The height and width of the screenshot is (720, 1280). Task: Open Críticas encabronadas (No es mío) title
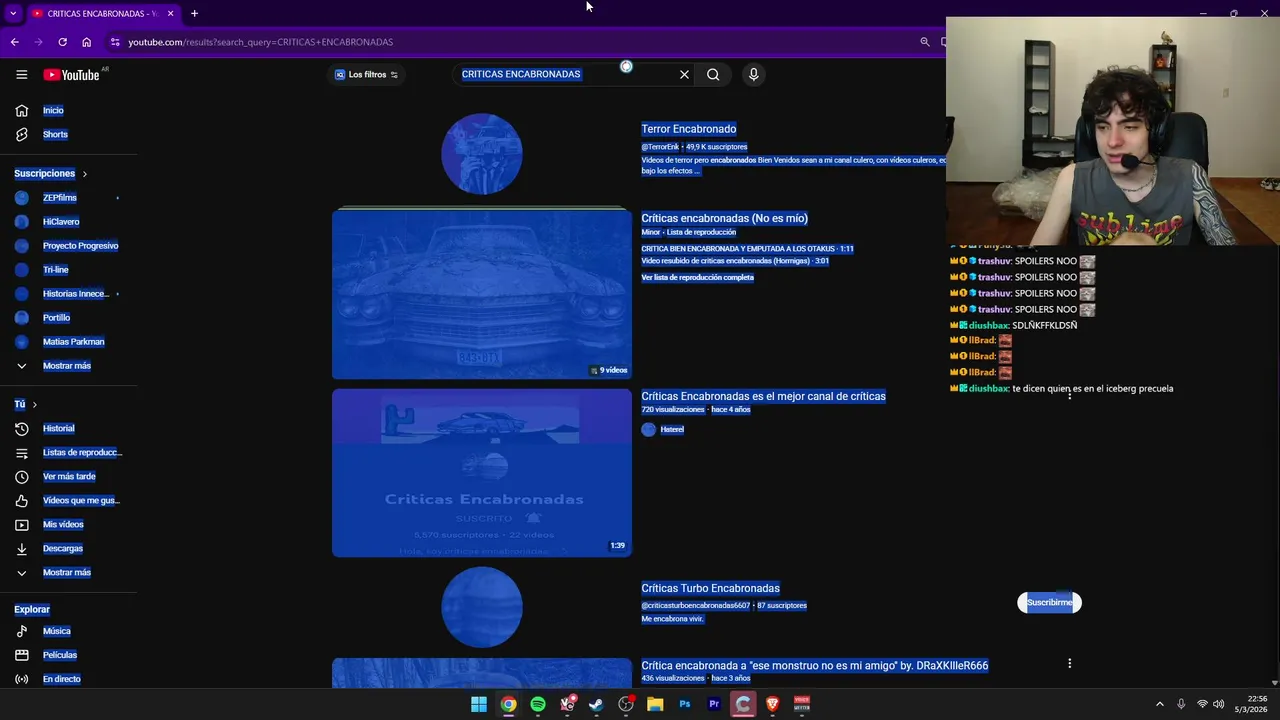click(724, 218)
